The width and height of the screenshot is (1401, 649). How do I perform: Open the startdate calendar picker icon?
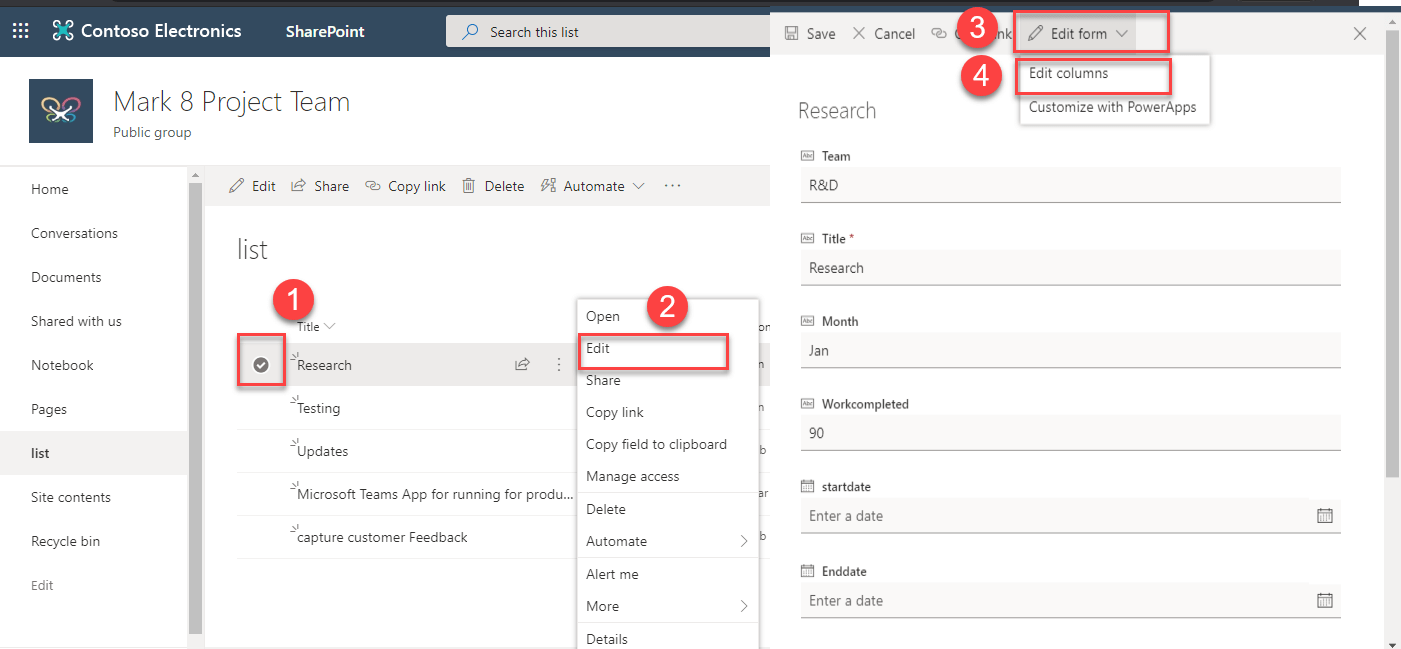click(1324, 516)
